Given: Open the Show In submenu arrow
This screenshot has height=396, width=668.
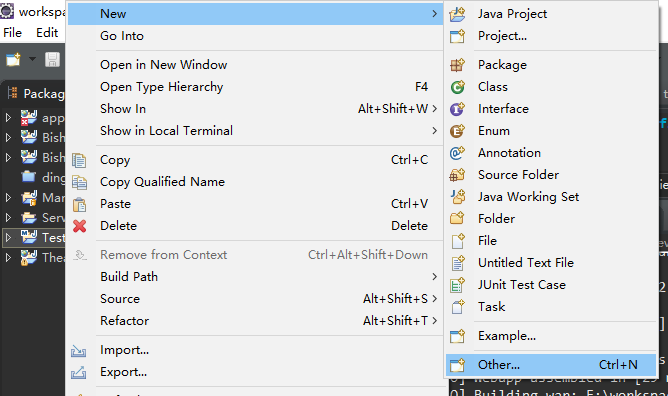Looking at the screenshot, I should click(x=434, y=109).
